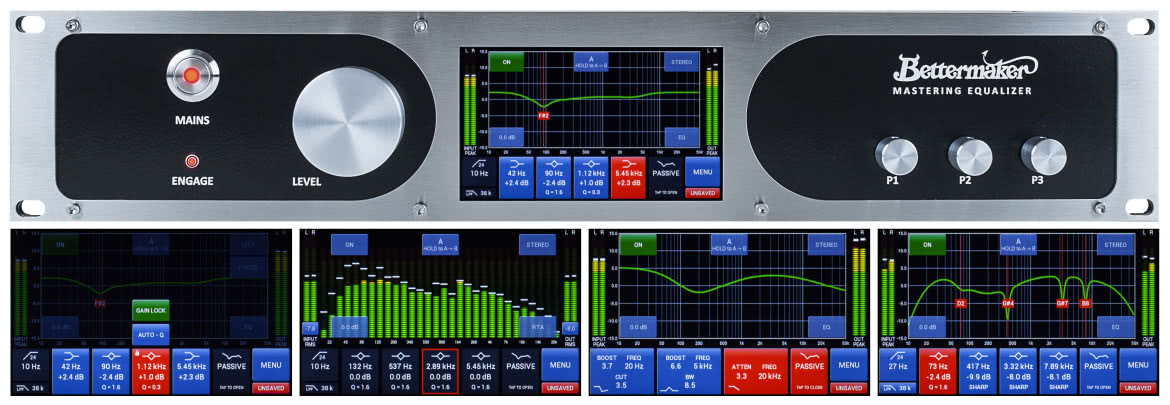Enable the green GAIN LOCK option
The width and height of the screenshot is (1170, 405).
(151, 310)
